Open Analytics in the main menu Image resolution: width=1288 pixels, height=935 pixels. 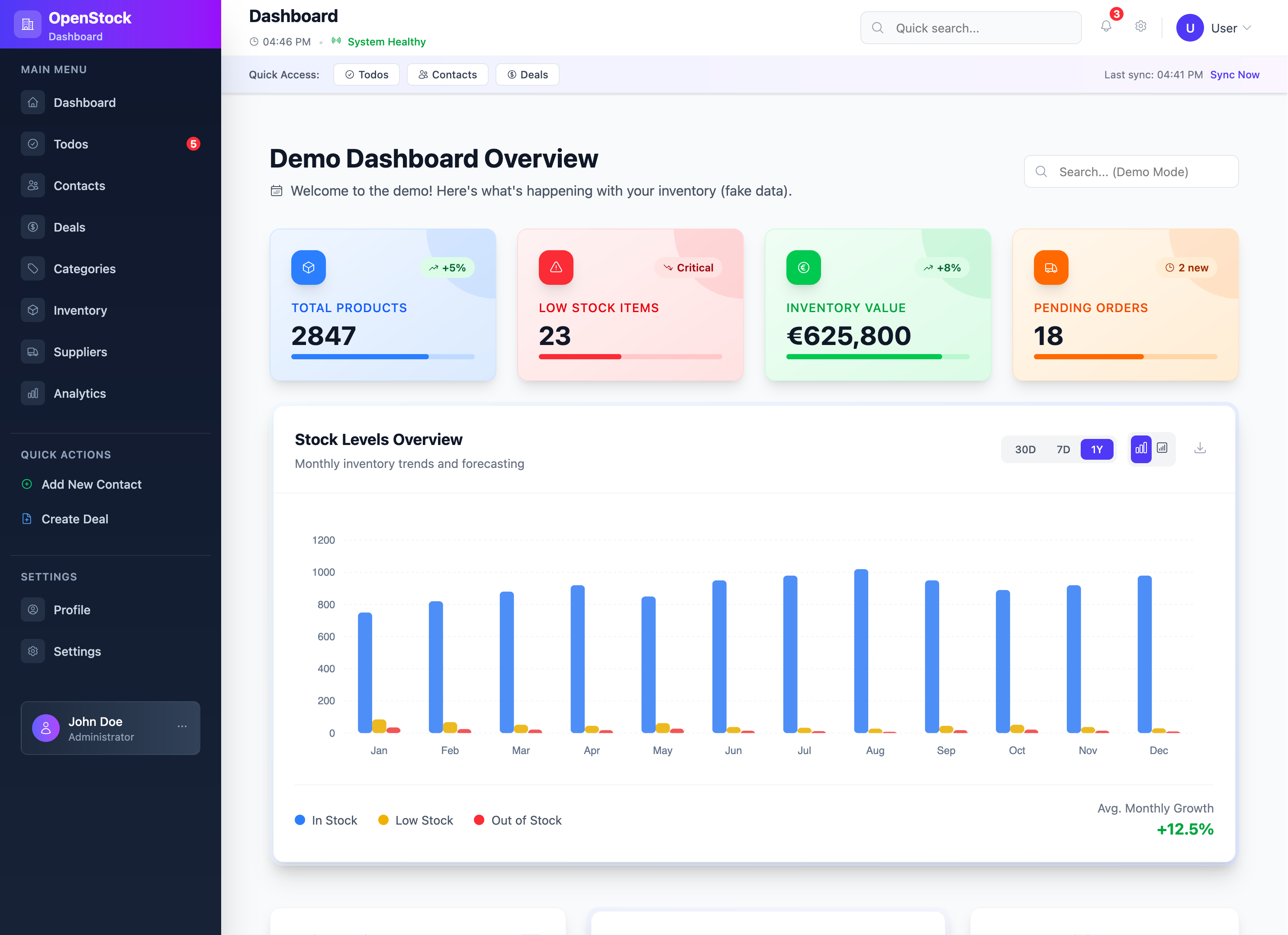click(80, 393)
